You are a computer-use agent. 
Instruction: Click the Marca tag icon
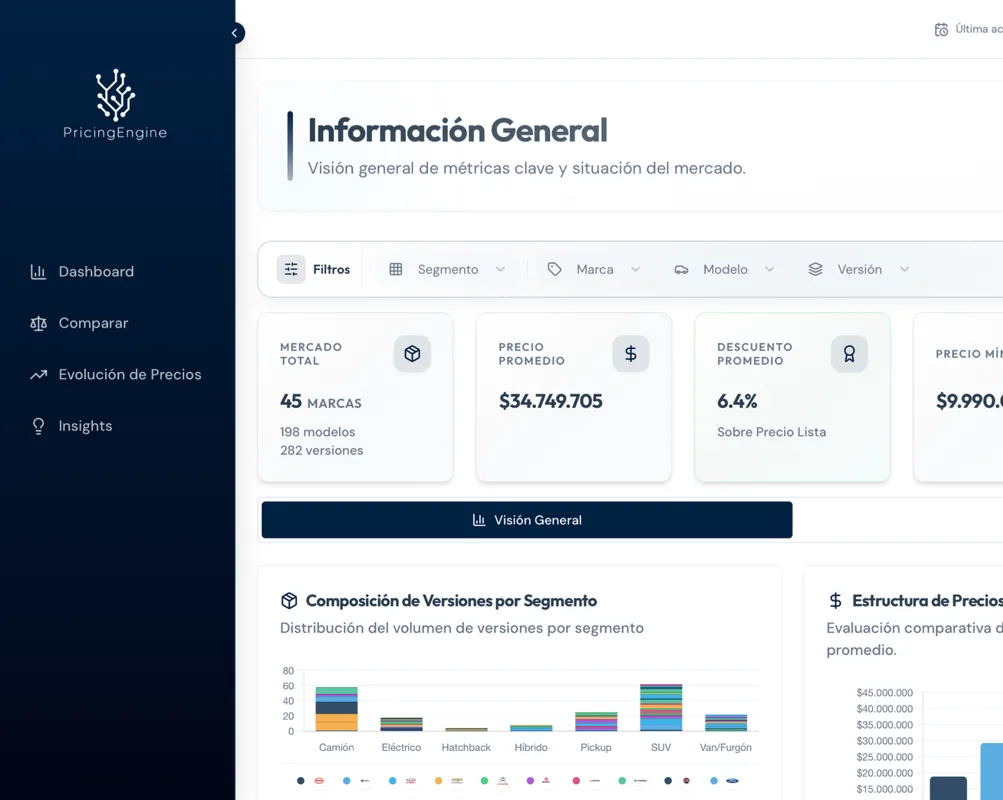coord(555,269)
